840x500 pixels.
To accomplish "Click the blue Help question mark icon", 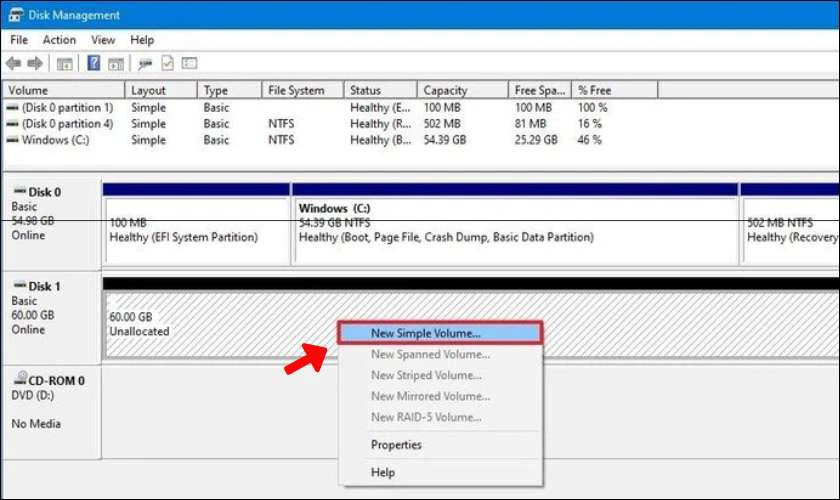I will coord(93,63).
